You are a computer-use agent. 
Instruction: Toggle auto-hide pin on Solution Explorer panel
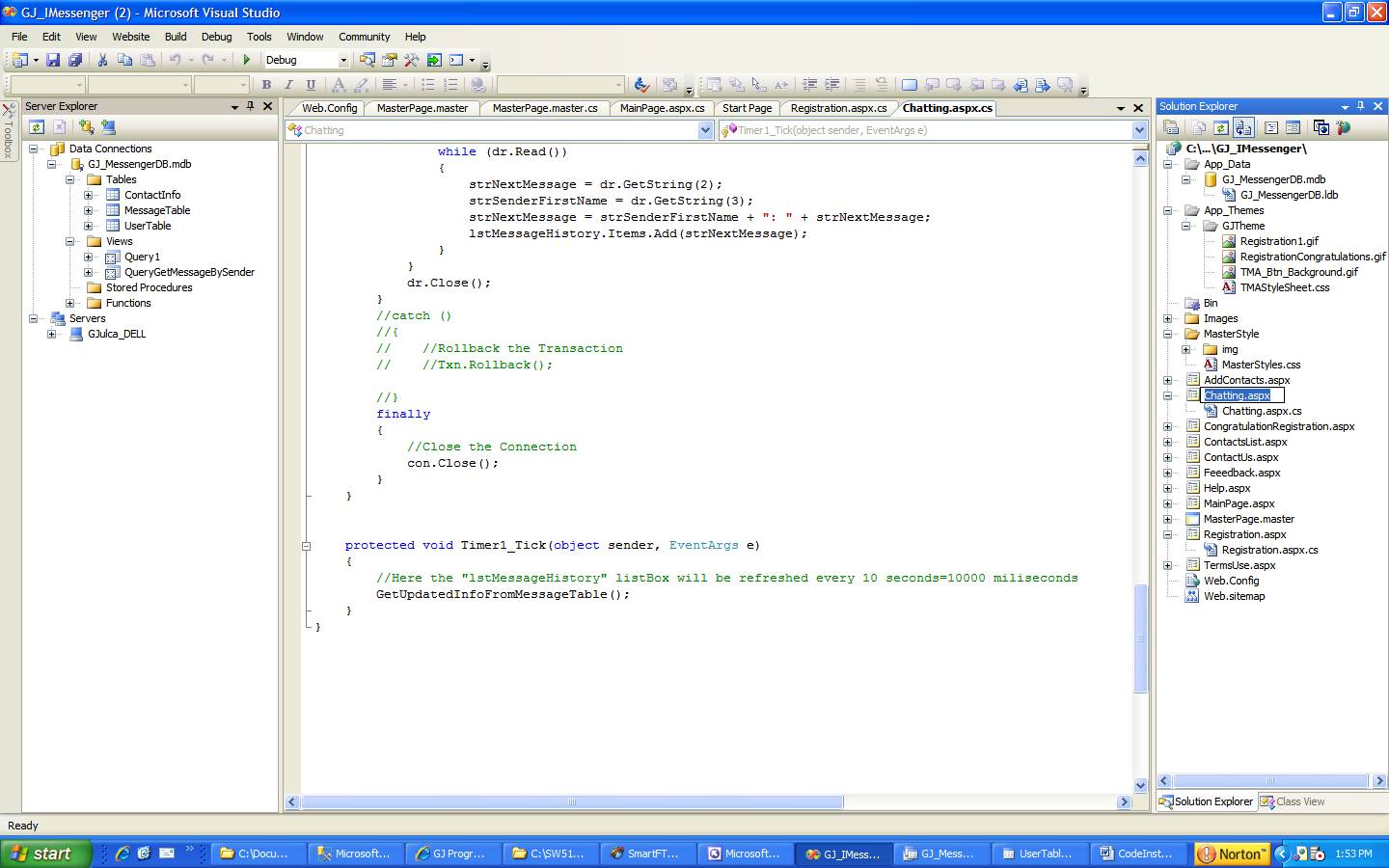click(1361, 106)
